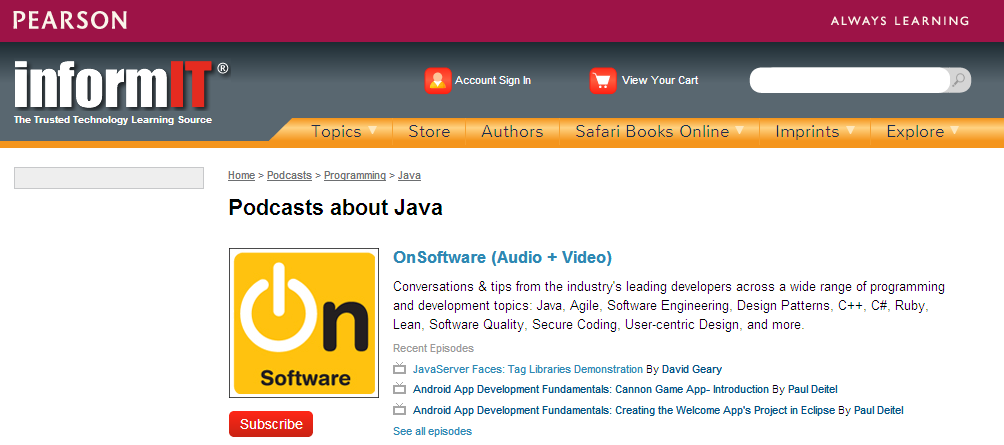Open the Store menu item
The width and height of the screenshot is (1004, 445).
click(x=429, y=131)
